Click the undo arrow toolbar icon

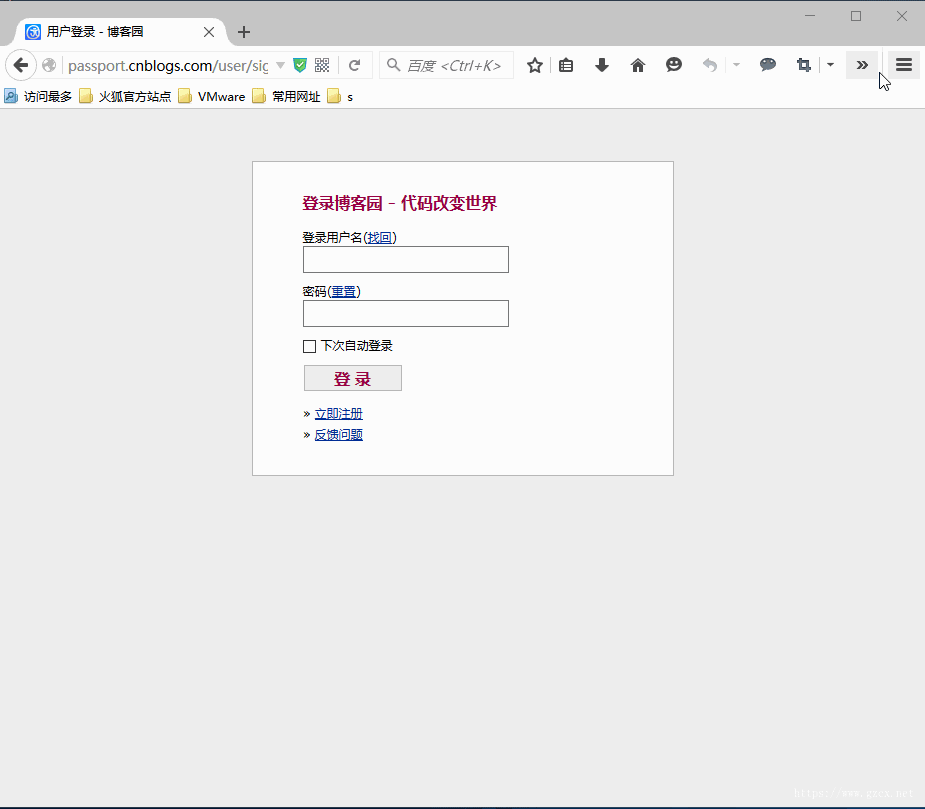pos(710,65)
